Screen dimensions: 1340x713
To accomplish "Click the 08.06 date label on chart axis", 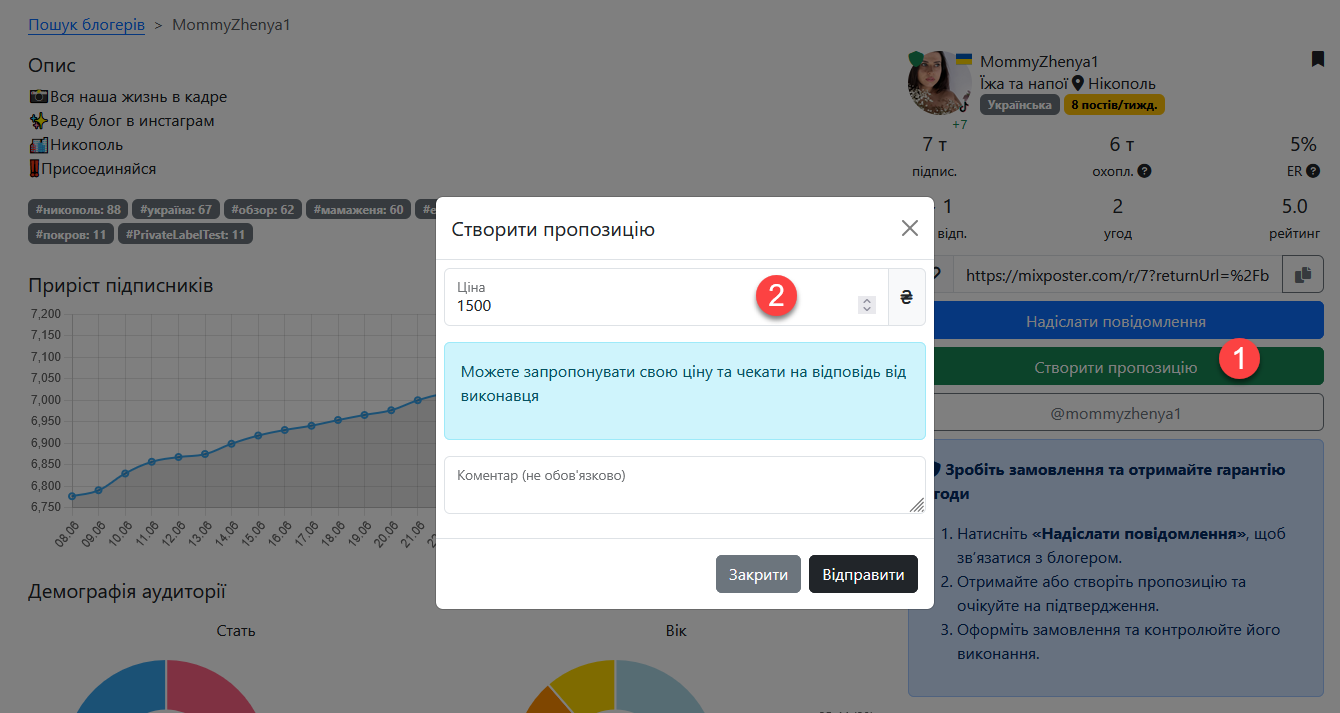I will tap(68, 536).
